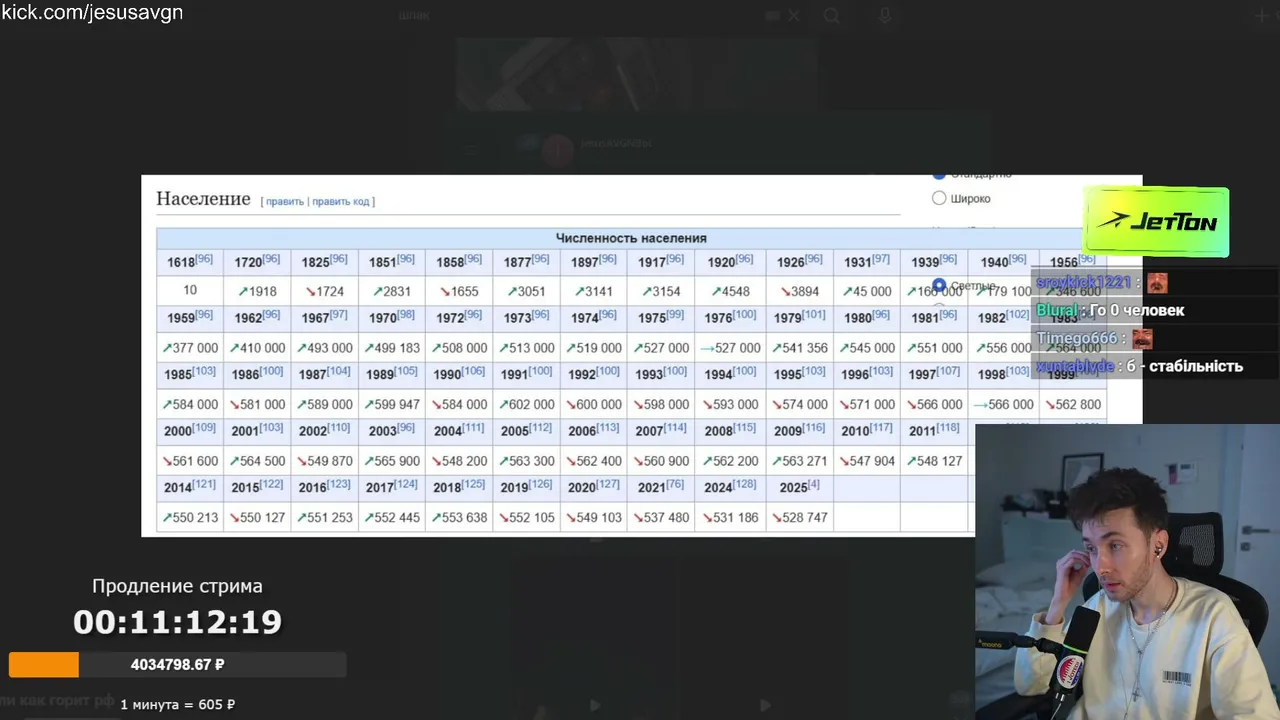Click the "563 271" population cell
1280x720 pixels.
point(799,461)
